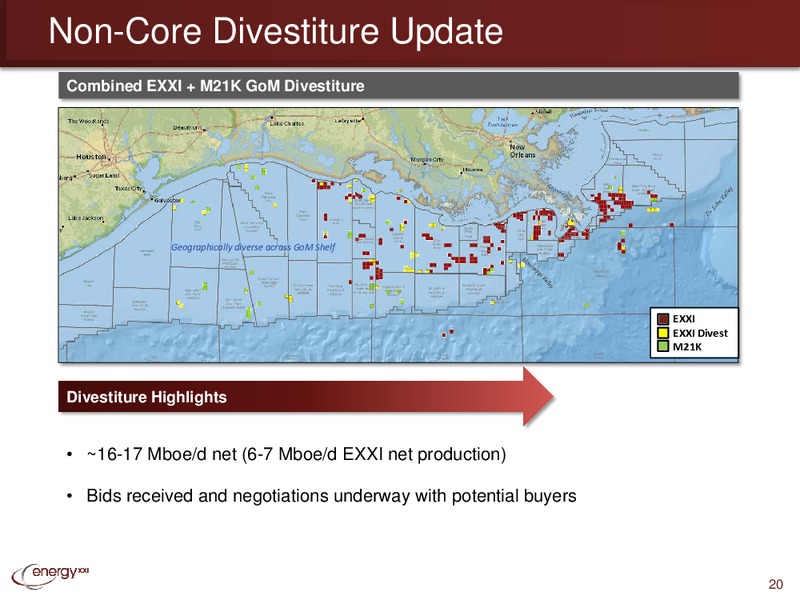Click 'Geographically diverse across GoM Shelf' annotation
Image resolution: width=800 pixels, height=600 pixels.
(253, 247)
